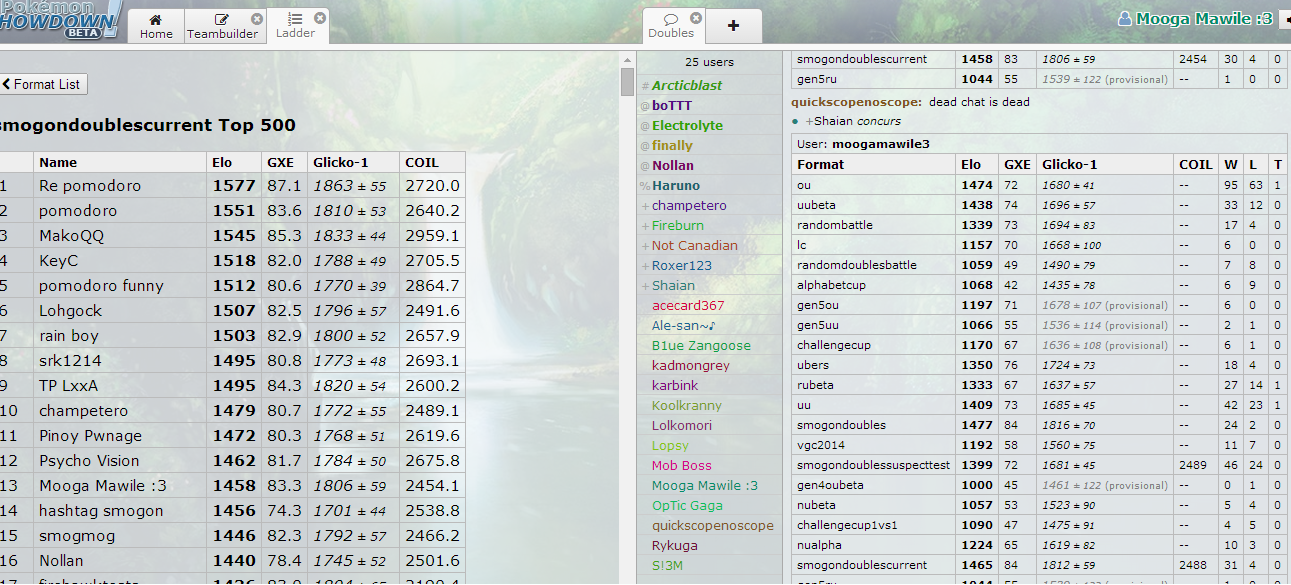Select user Arcticblast in the user list
This screenshot has height=585, width=1291.
tap(687, 86)
